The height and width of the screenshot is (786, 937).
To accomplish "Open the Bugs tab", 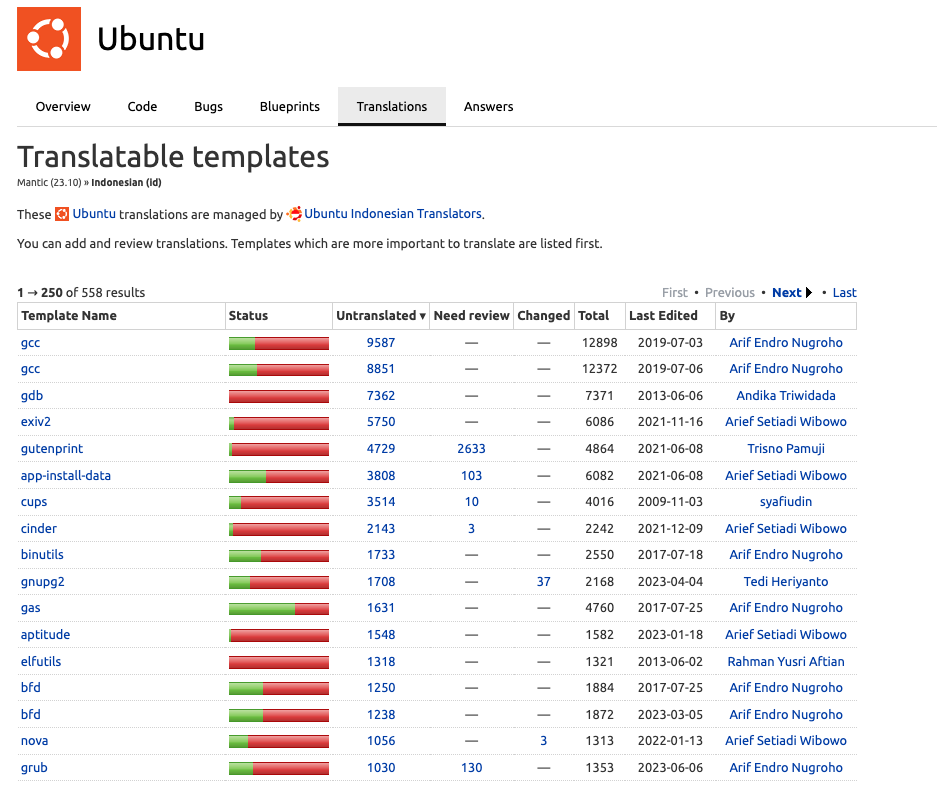I will point(209,106).
